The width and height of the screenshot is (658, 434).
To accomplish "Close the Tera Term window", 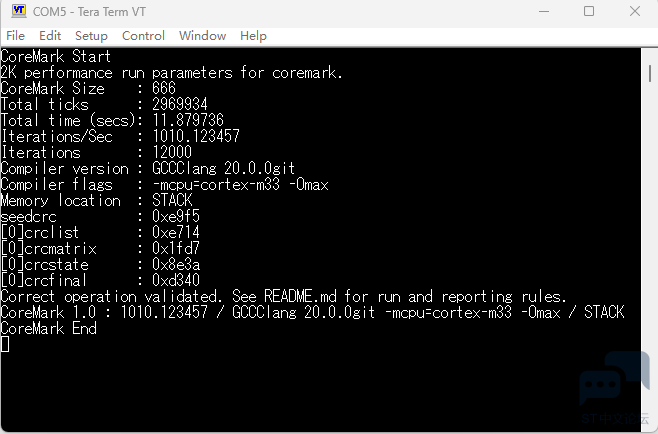I will [634, 11].
